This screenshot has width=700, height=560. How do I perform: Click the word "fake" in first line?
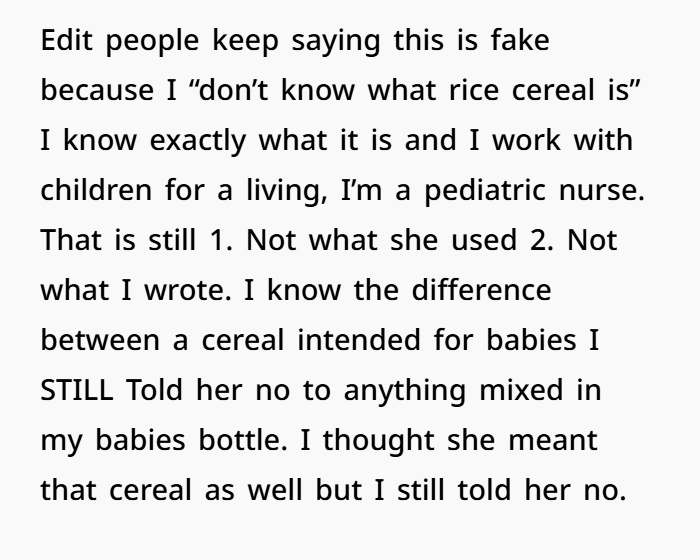click(520, 40)
